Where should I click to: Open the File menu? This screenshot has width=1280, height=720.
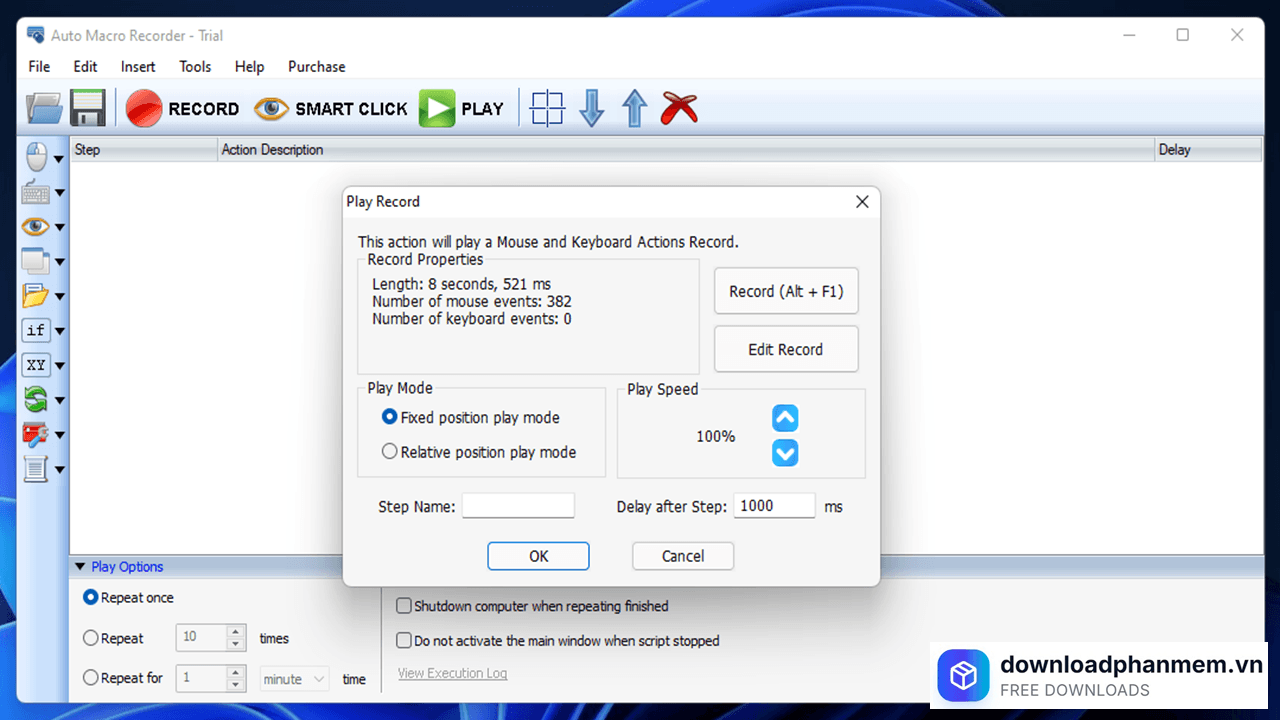[39, 67]
